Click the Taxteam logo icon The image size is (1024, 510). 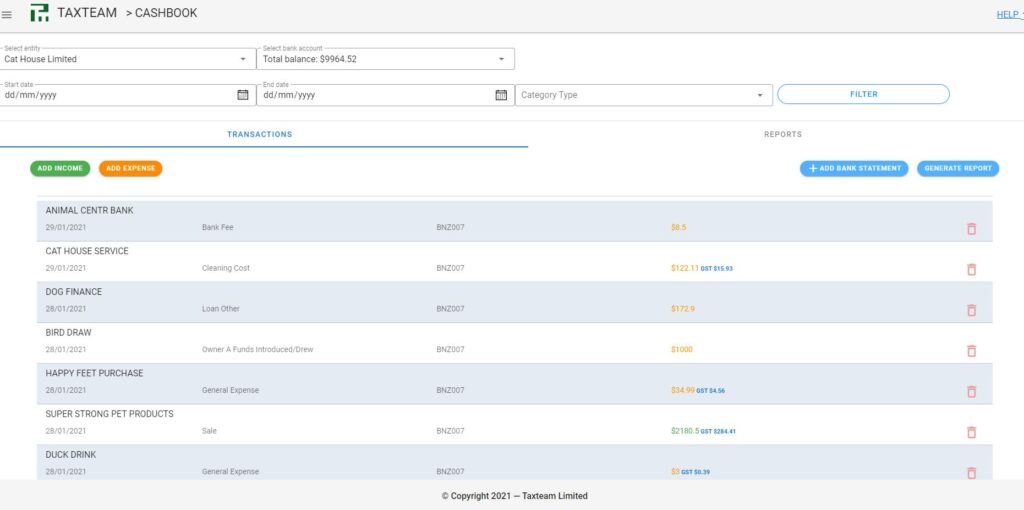click(x=39, y=12)
